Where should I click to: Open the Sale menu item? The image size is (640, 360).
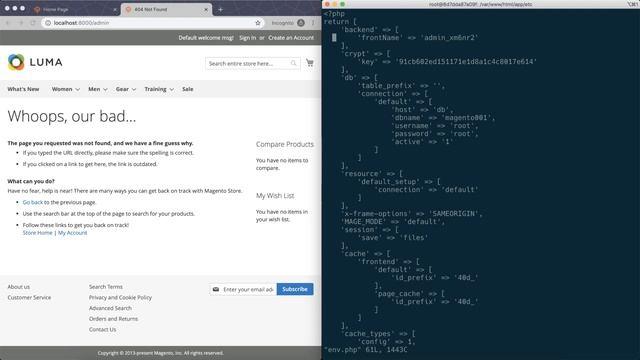pos(188,89)
